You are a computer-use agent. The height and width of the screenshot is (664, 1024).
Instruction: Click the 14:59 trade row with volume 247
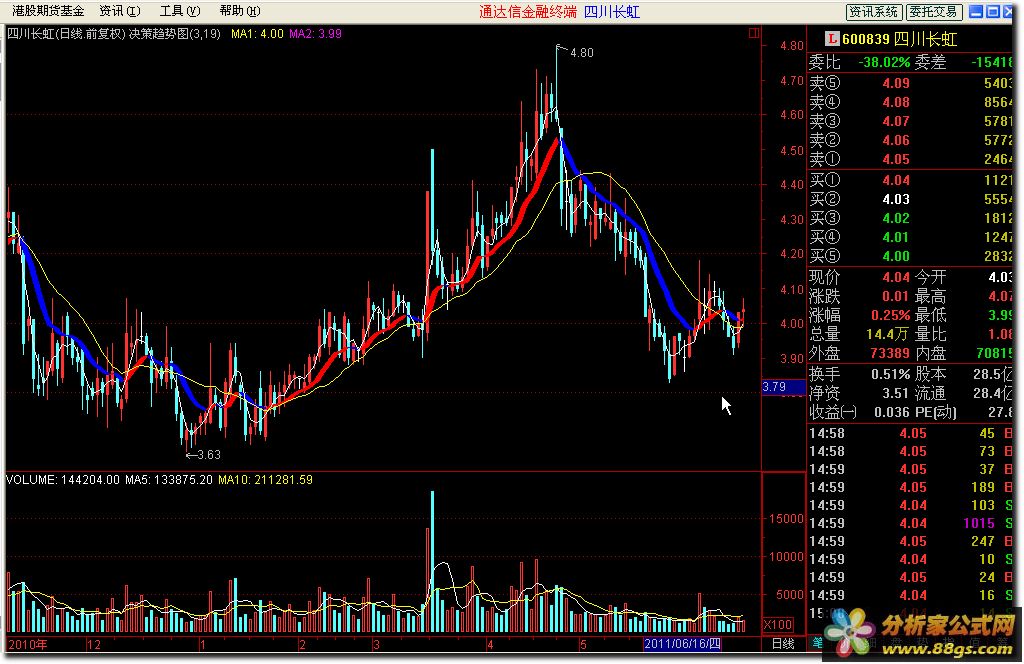click(910, 541)
